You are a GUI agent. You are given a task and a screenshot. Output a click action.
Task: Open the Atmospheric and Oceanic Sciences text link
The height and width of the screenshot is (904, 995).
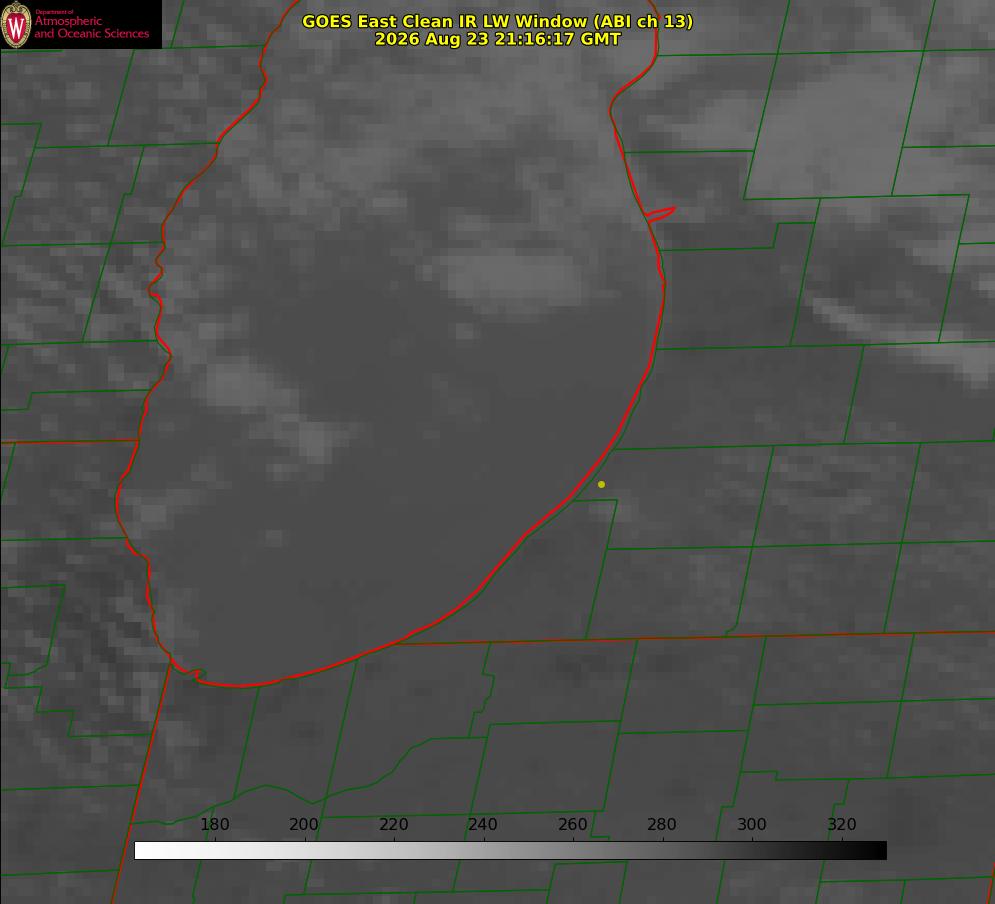click(x=91, y=27)
